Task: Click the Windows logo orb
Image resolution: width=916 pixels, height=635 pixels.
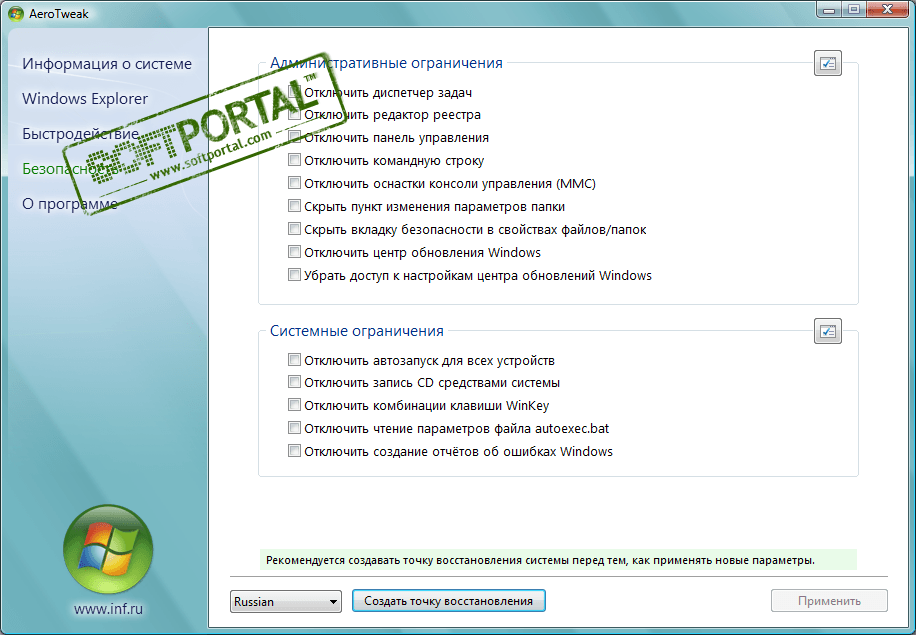Action: point(108,549)
